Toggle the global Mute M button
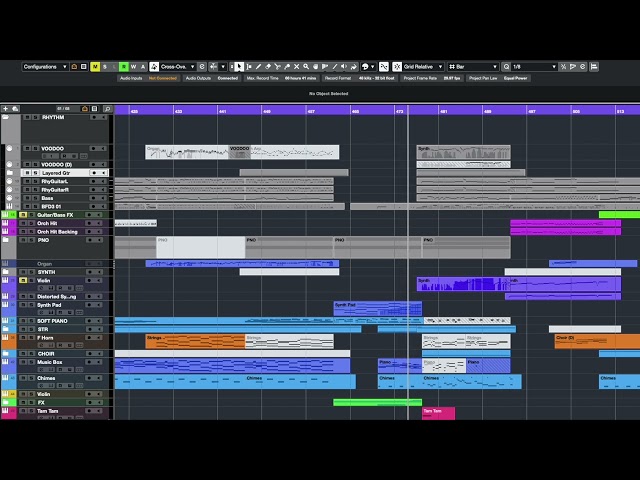The image size is (640, 480). pyautogui.click(x=95, y=67)
